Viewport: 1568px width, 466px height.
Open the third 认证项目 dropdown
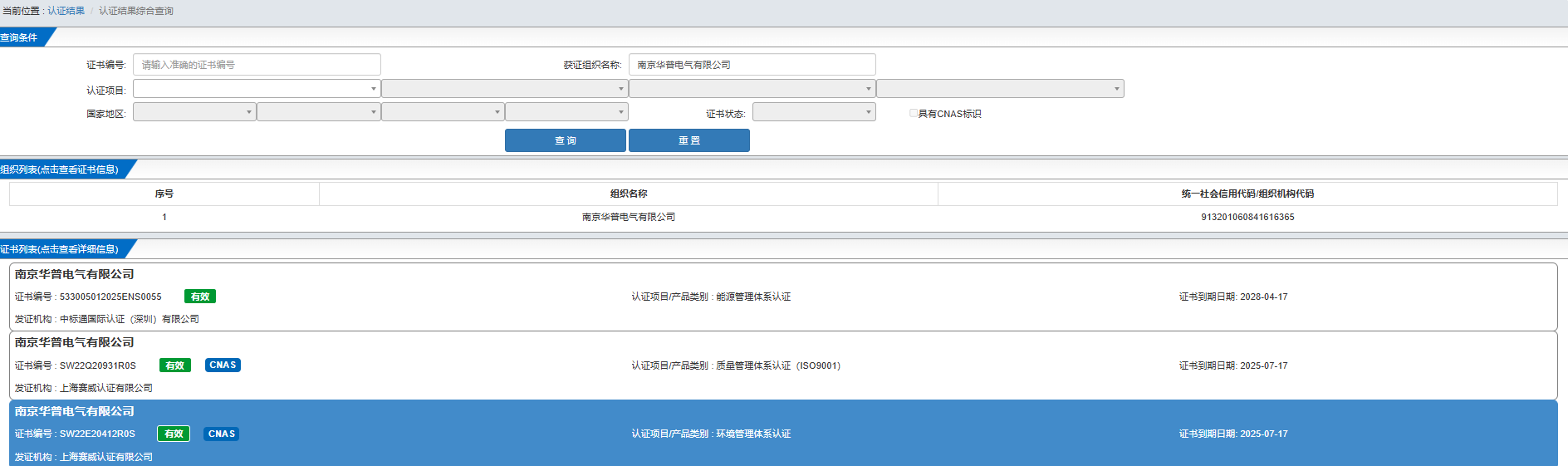coord(752,89)
